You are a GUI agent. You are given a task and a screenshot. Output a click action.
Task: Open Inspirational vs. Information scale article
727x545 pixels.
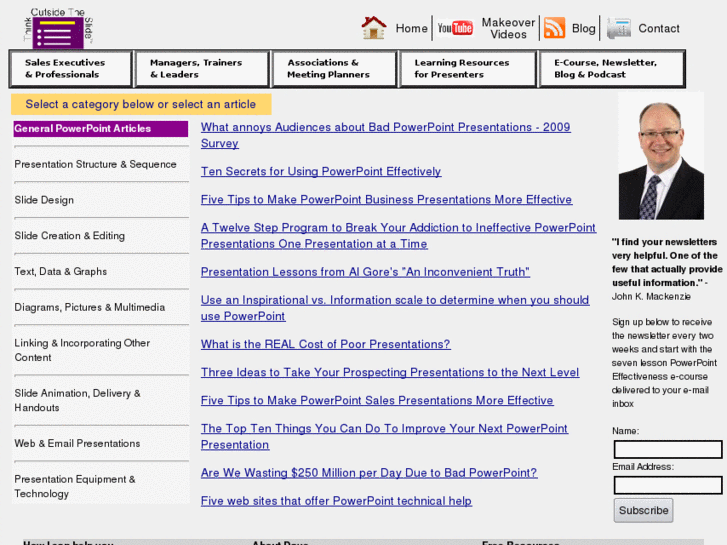click(x=395, y=308)
